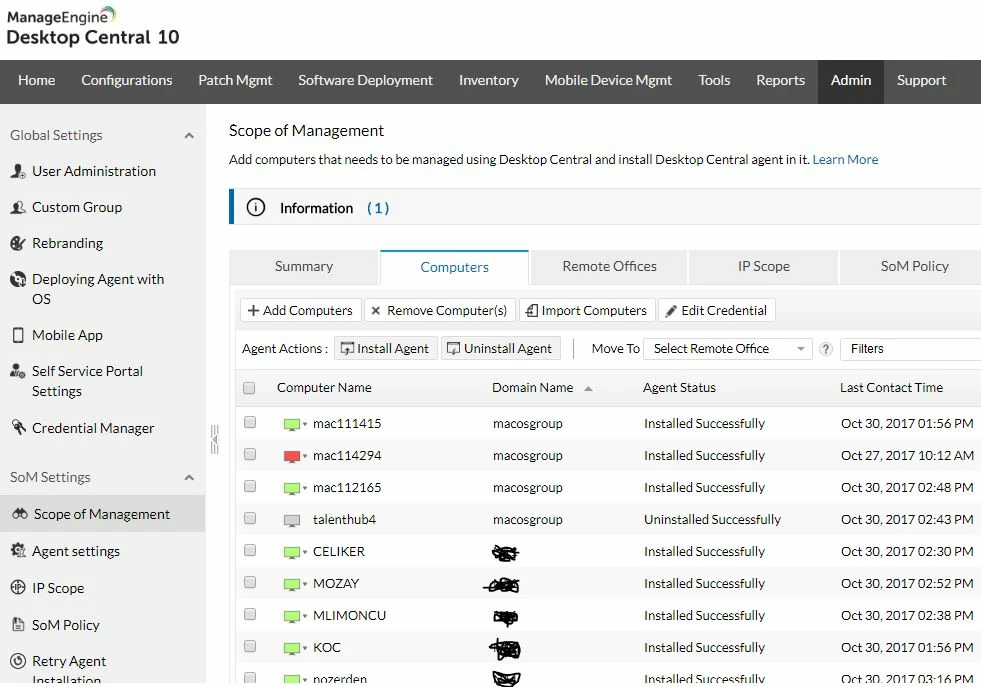Click the Information circle icon
The width and height of the screenshot is (981, 687).
(x=255, y=207)
